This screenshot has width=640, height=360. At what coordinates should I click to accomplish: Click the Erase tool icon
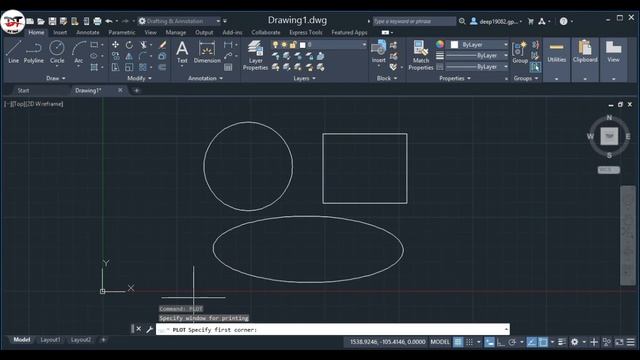click(x=162, y=44)
